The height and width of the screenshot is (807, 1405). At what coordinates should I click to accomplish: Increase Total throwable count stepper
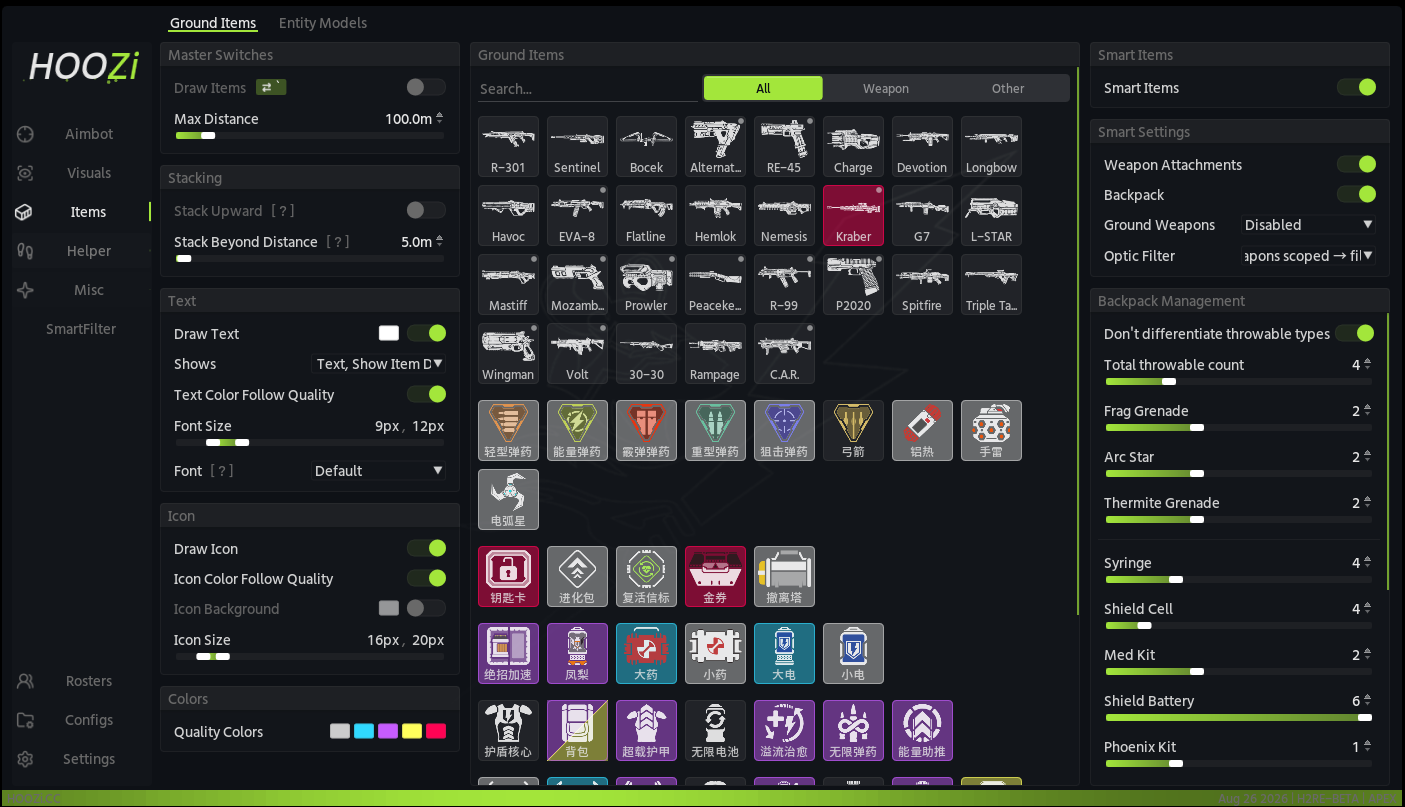[1368, 361]
